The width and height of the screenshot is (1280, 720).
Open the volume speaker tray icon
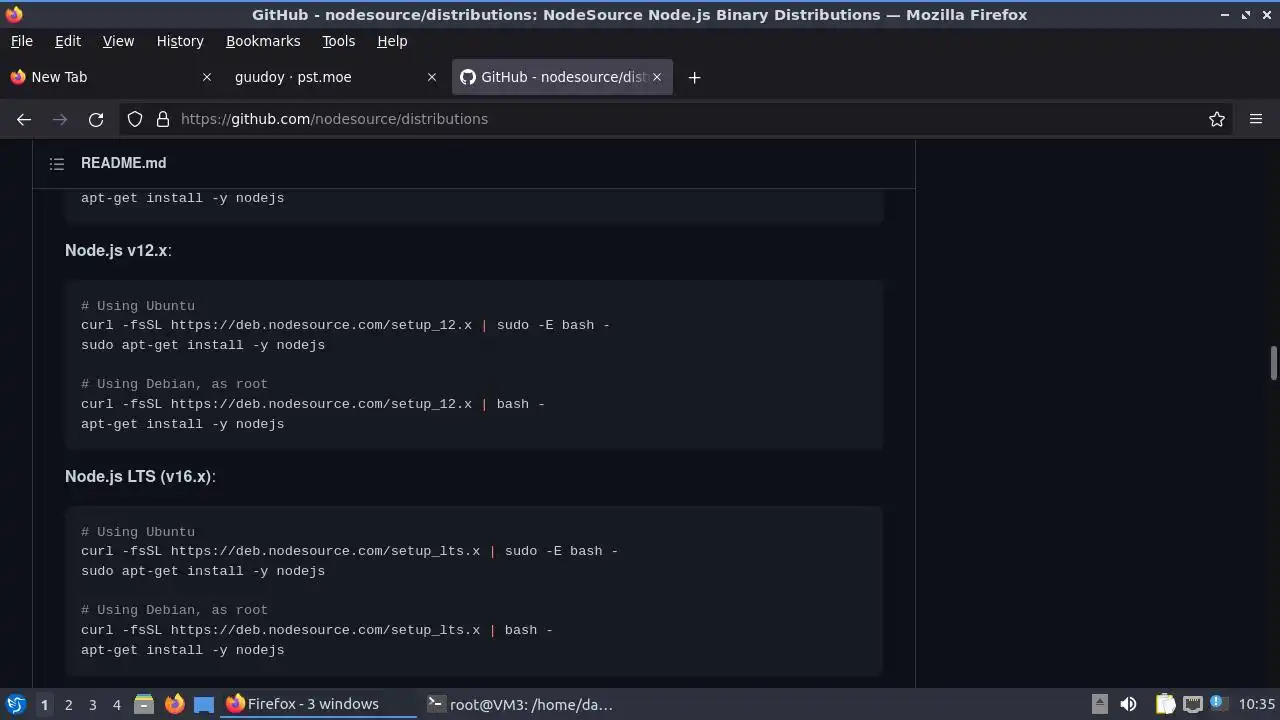pos(1128,704)
